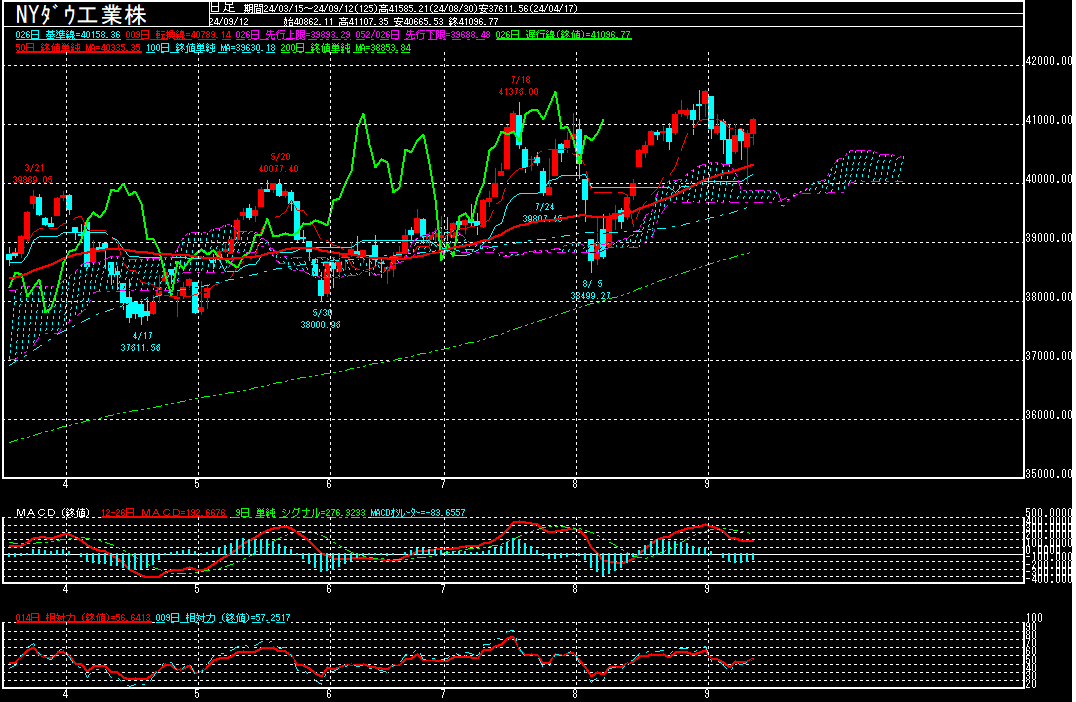
Task: Click the NYダウ工業株 chart title
Action: pos(81,14)
